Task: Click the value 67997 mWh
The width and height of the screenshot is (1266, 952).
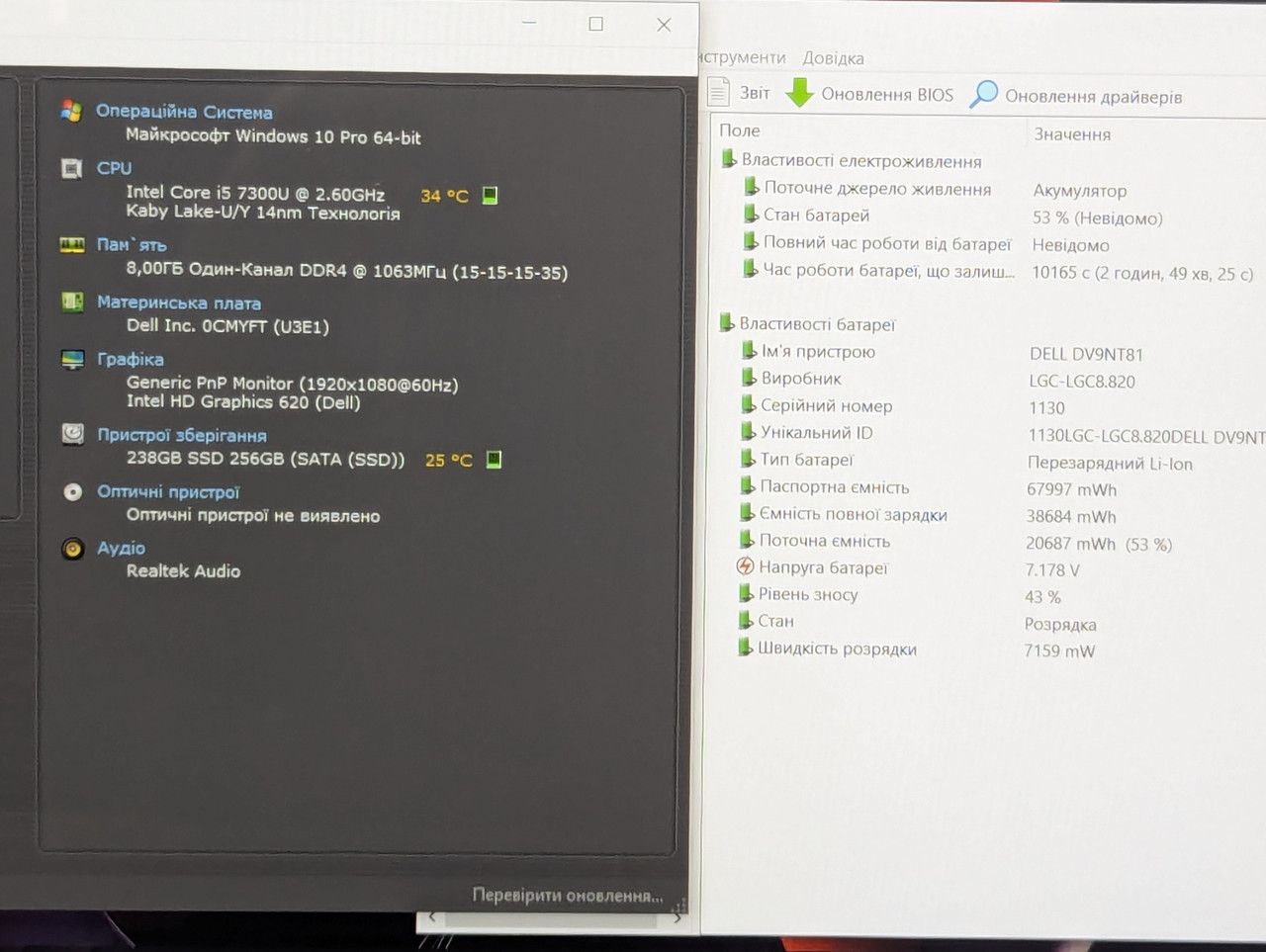Action: click(1071, 490)
